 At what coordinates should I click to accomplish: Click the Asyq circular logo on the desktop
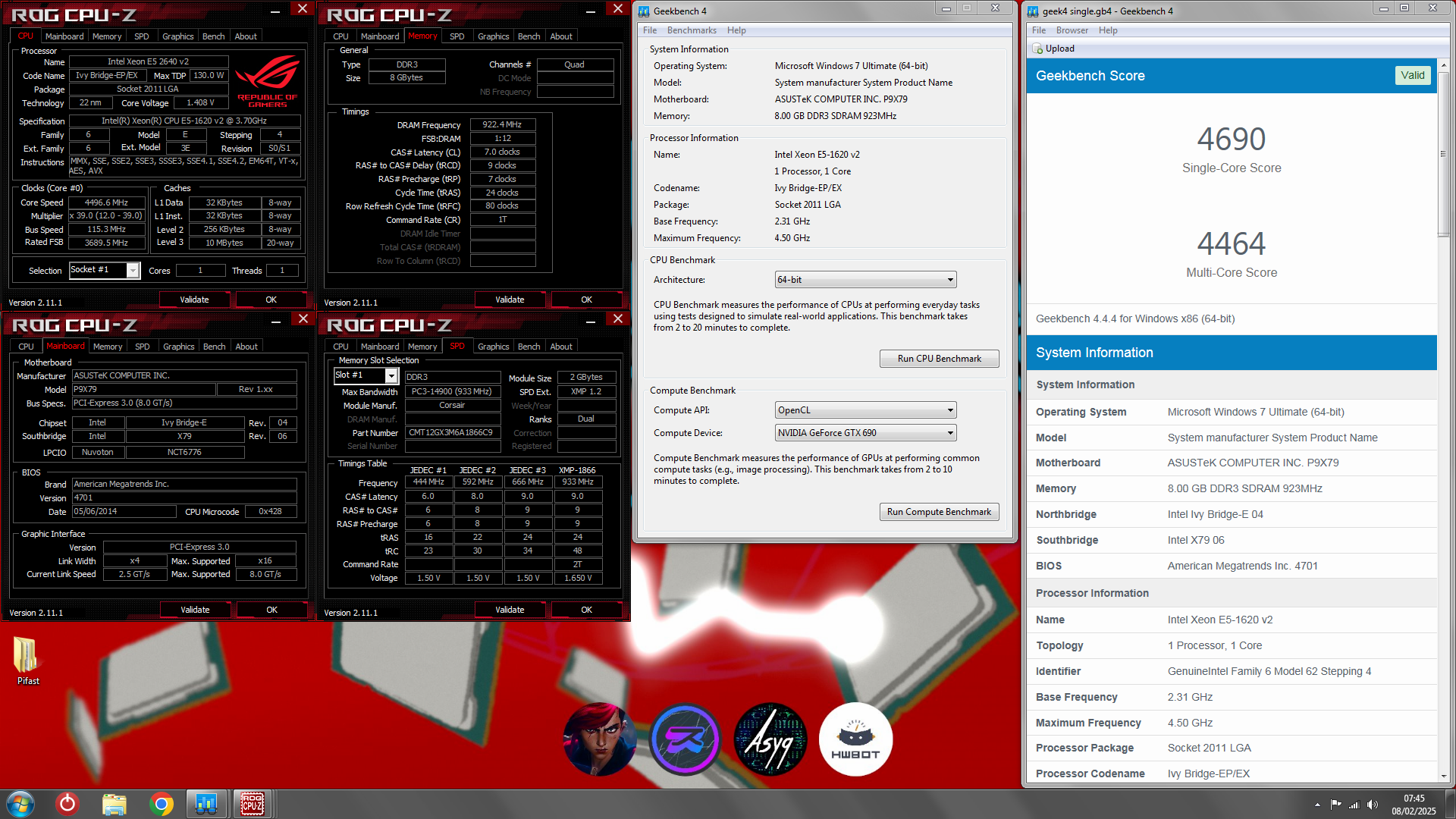tap(770, 739)
